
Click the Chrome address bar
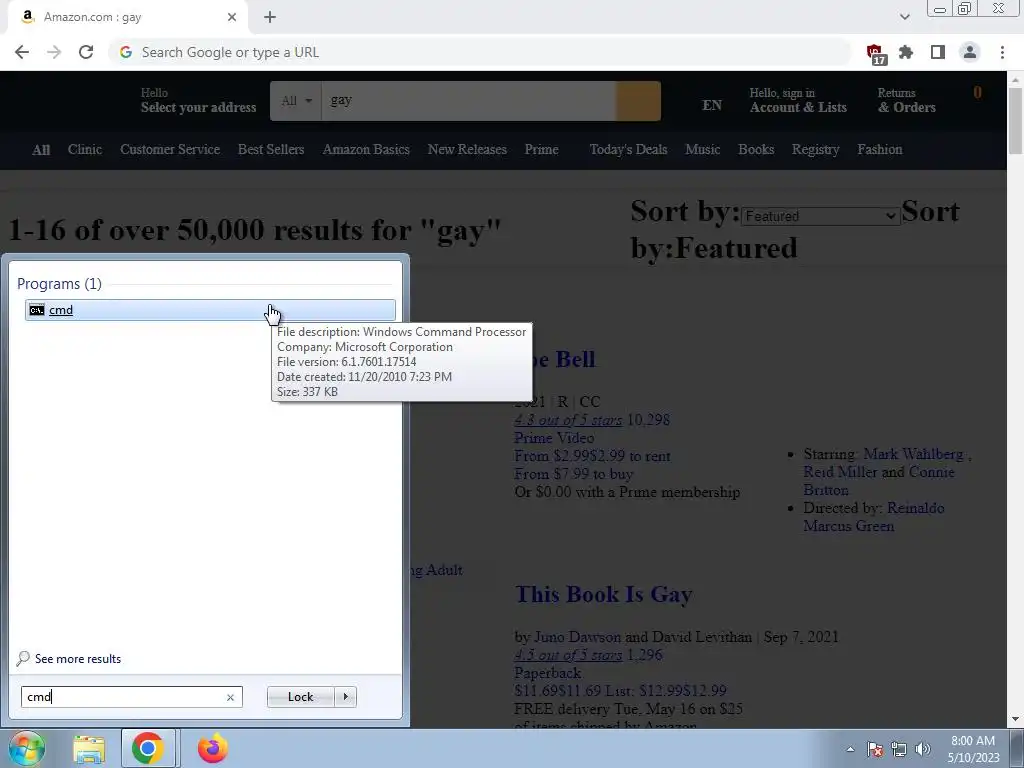click(x=480, y=52)
